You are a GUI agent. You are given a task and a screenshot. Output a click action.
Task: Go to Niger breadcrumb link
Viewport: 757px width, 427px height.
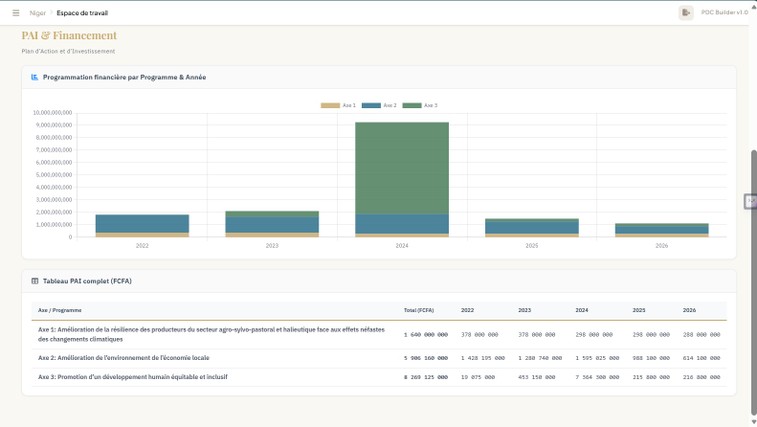(x=38, y=13)
